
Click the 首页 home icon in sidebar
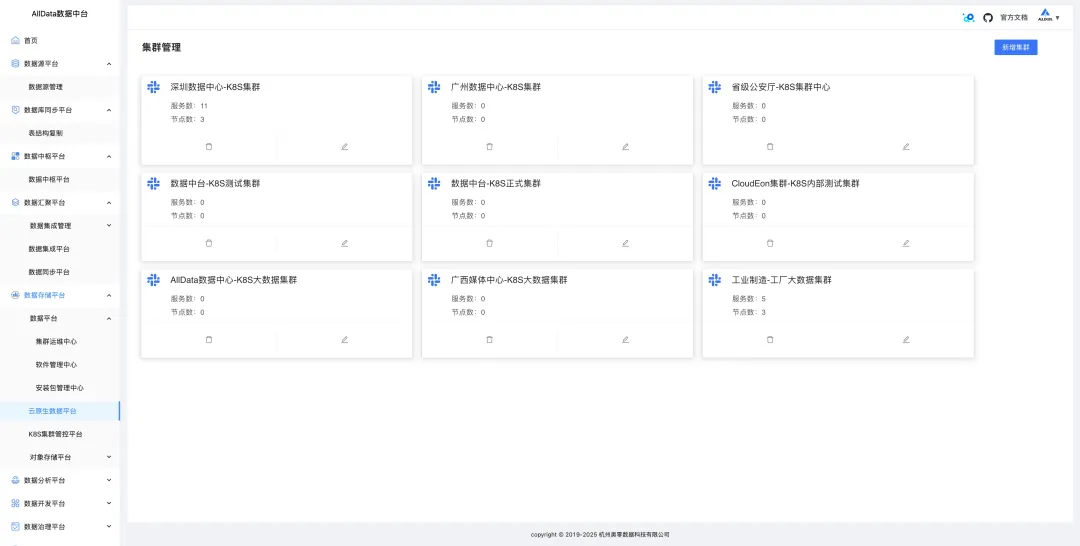click(x=15, y=41)
